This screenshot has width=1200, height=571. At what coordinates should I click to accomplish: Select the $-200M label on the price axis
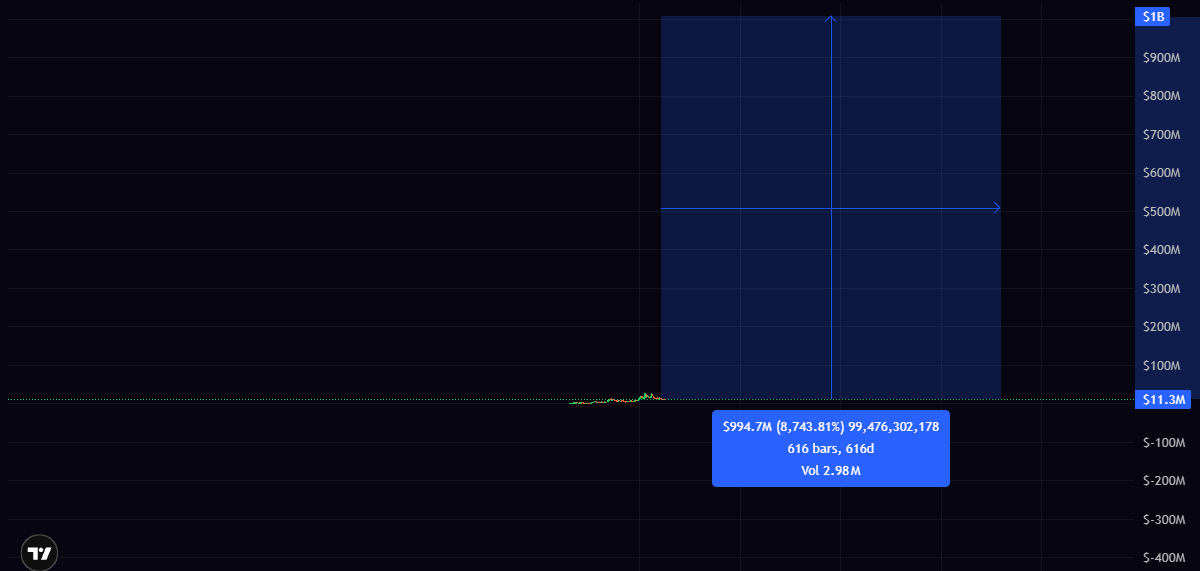tap(1164, 481)
